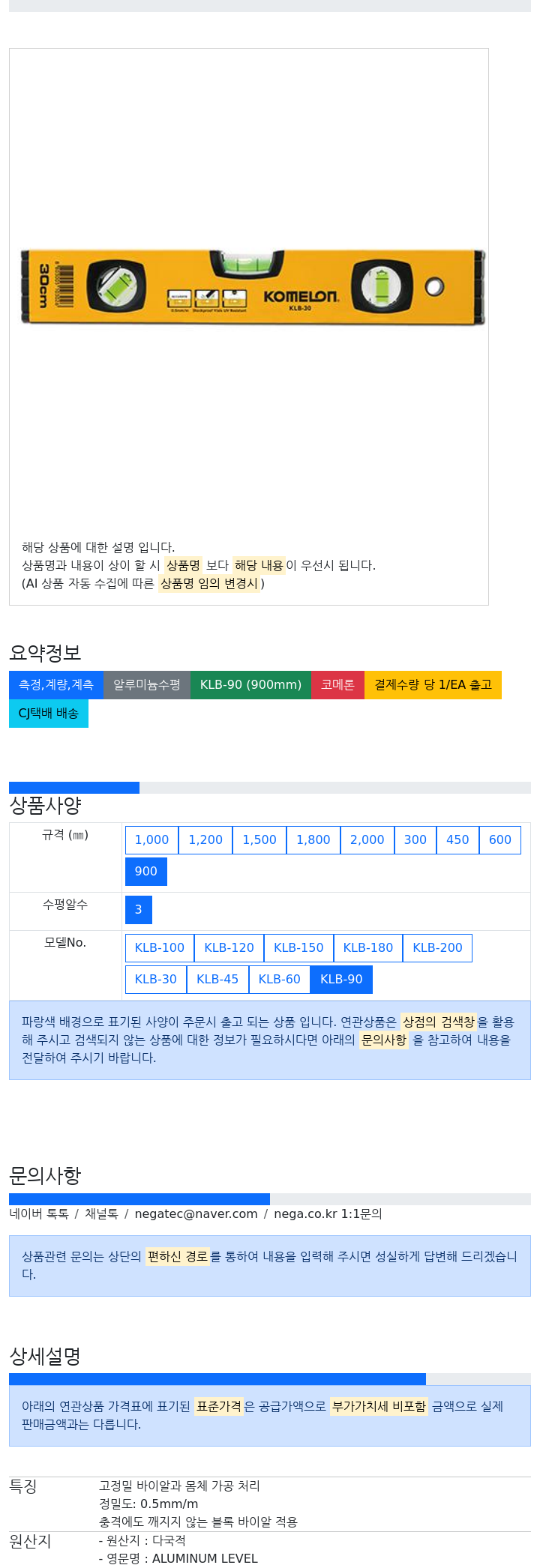The height and width of the screenshot is (1568, 540).
Task: Choose the 600 mm size option
Action: [x=500, y=840]
